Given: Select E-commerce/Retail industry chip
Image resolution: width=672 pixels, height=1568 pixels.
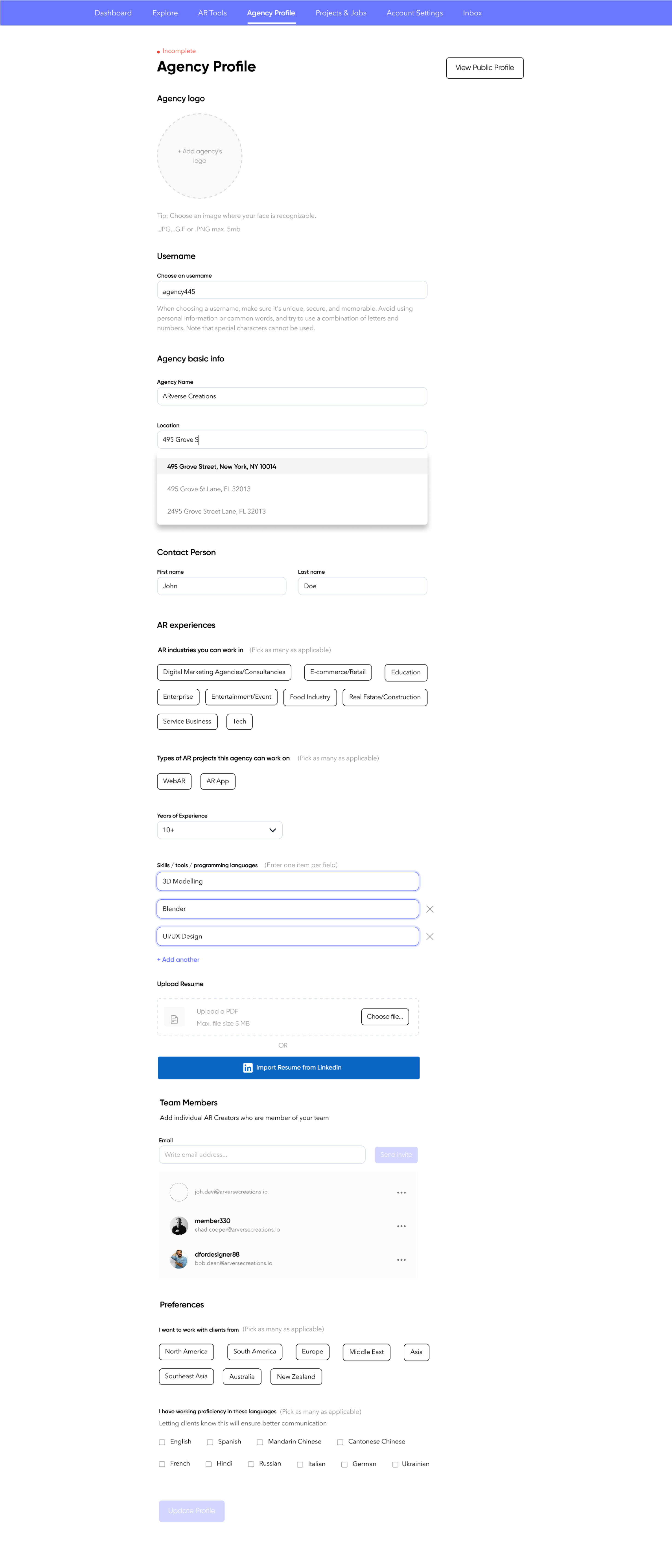Looking at the screenshot, I should point(338,672).
